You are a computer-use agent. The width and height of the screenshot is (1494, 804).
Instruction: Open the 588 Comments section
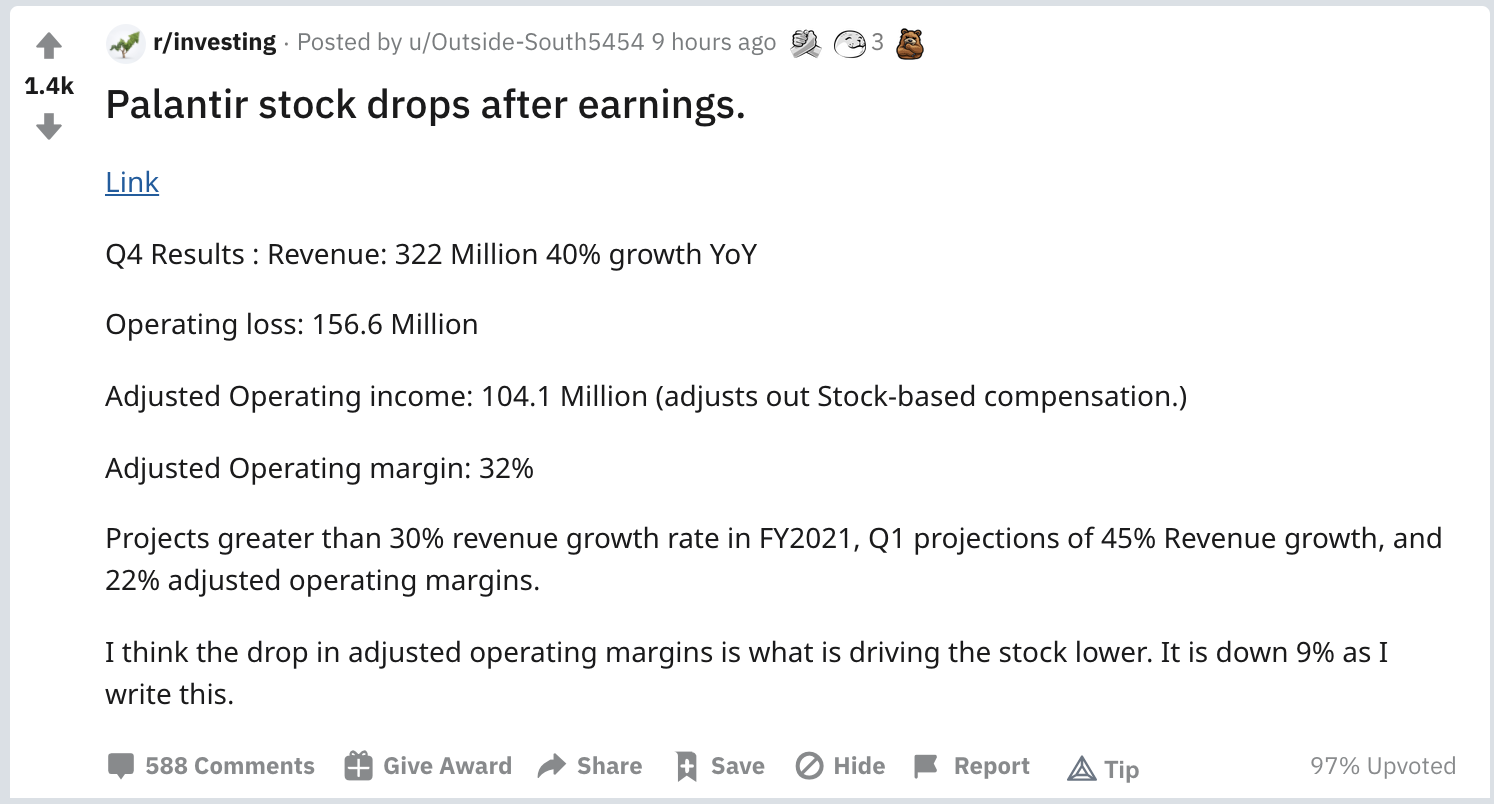click(x=230, y=766)
